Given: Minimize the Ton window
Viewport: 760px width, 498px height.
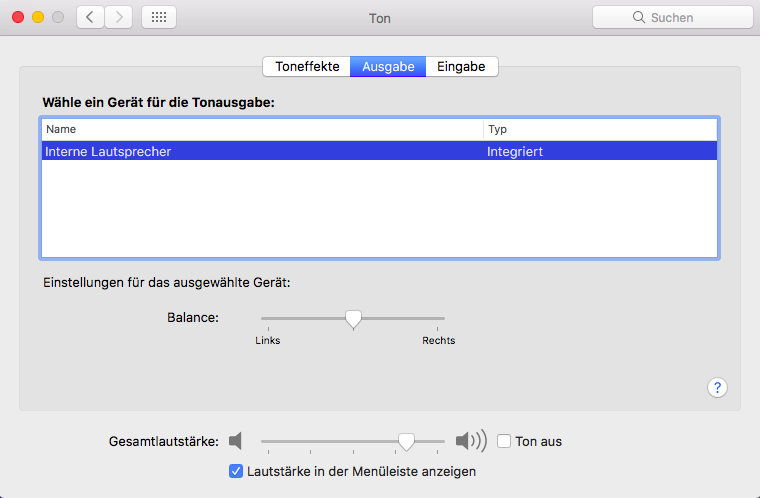Looking at the screenshot, I should tap(38, 17).
